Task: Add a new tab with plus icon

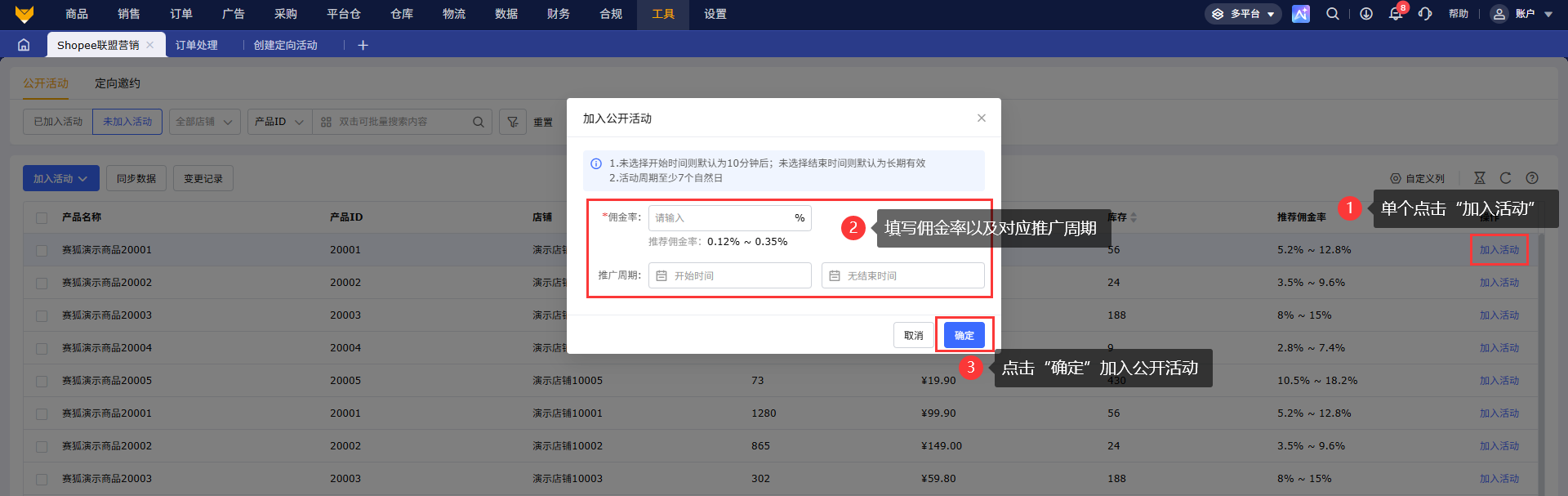Action: tap(363, 45)
